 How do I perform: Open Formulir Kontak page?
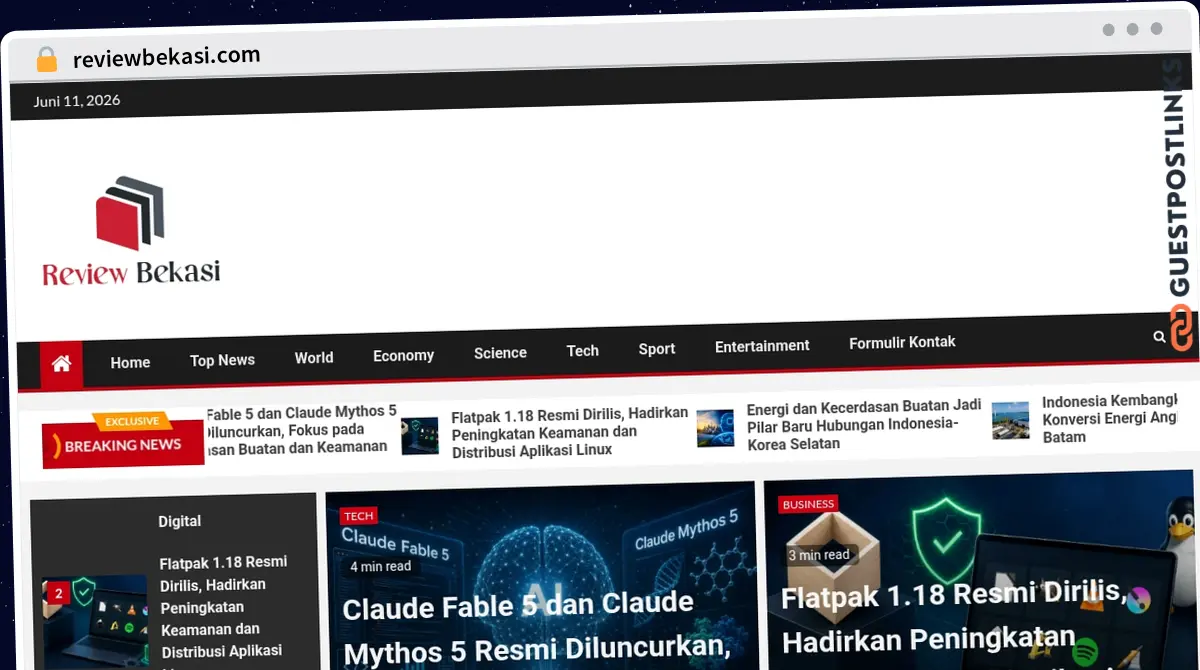[902, 342]
